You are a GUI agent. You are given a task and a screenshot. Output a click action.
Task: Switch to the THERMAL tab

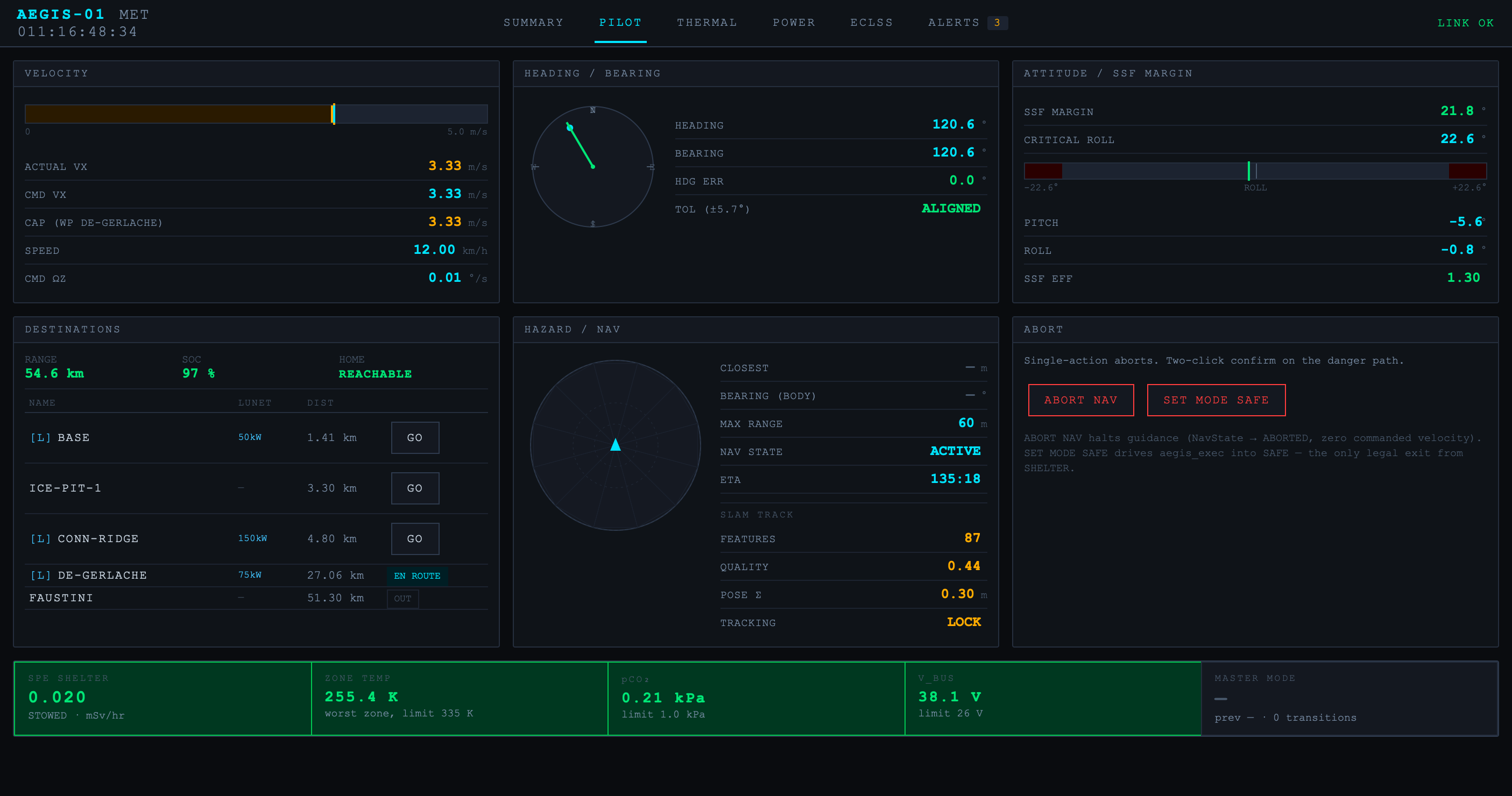click(706, 22)
